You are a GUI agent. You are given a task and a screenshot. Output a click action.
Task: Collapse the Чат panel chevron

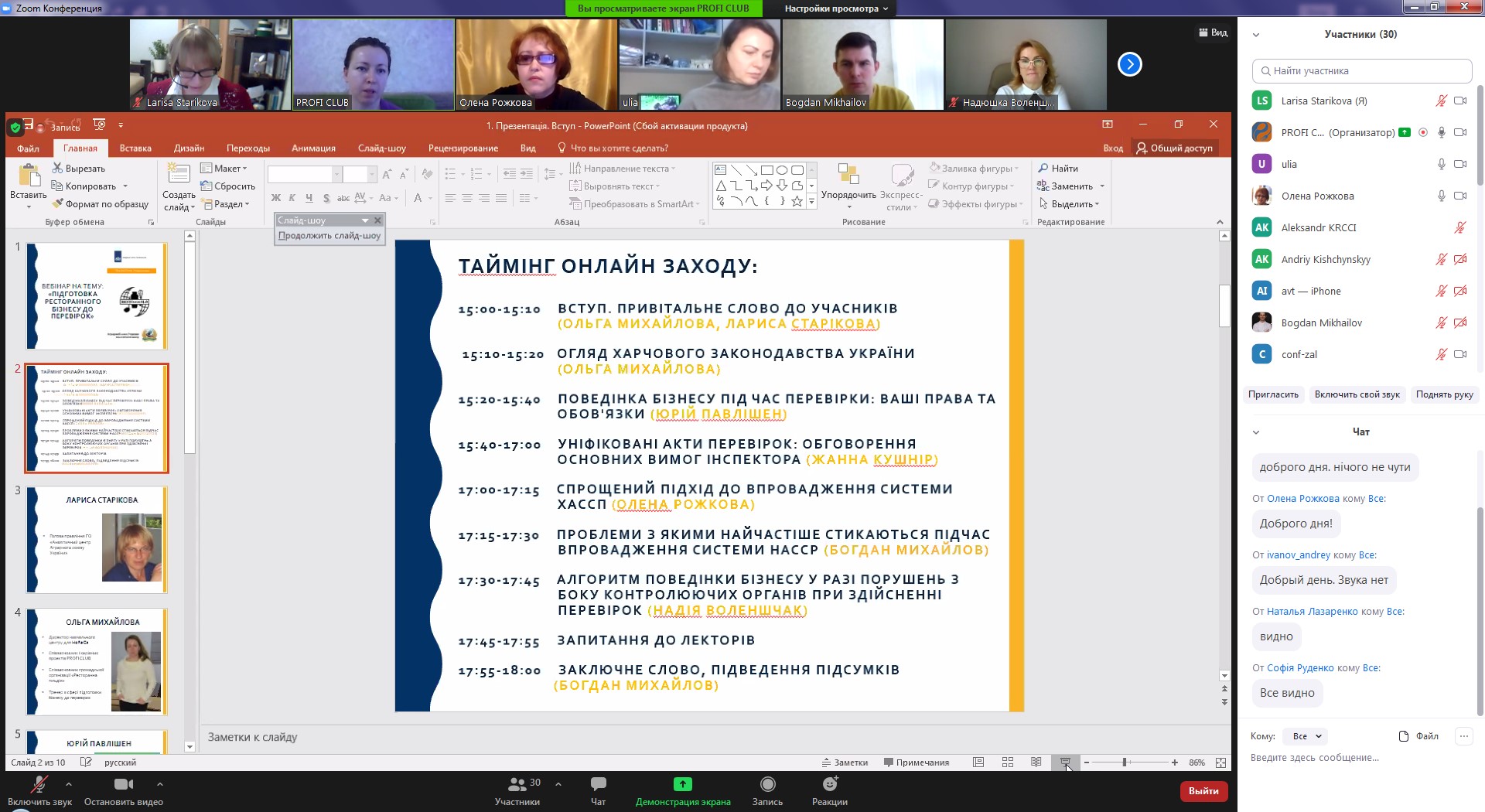[1256, 432]
